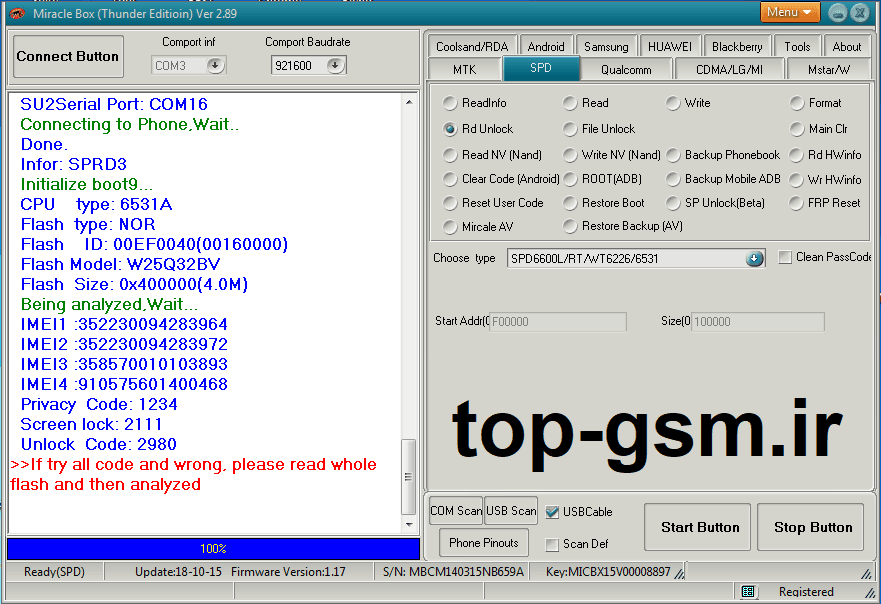Open the Android tab
The height and width of the screenshot is (604, 881).
pyautogui.click(x=546, y=46)
